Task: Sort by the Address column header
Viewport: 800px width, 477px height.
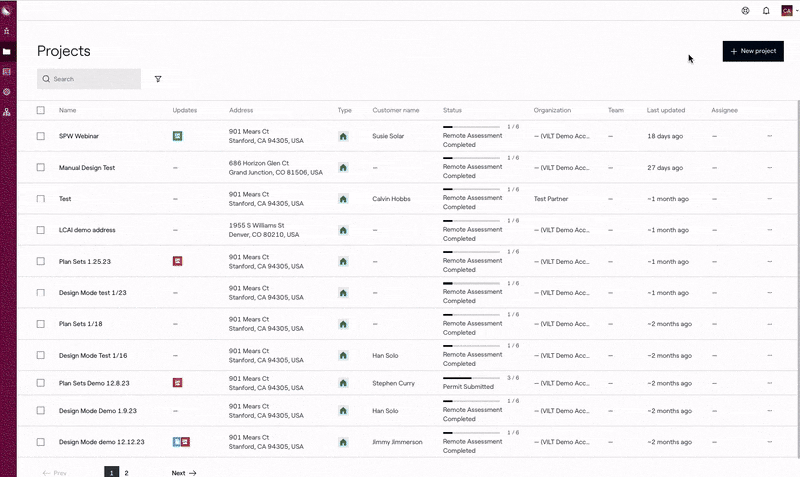Action: (241, 110)
